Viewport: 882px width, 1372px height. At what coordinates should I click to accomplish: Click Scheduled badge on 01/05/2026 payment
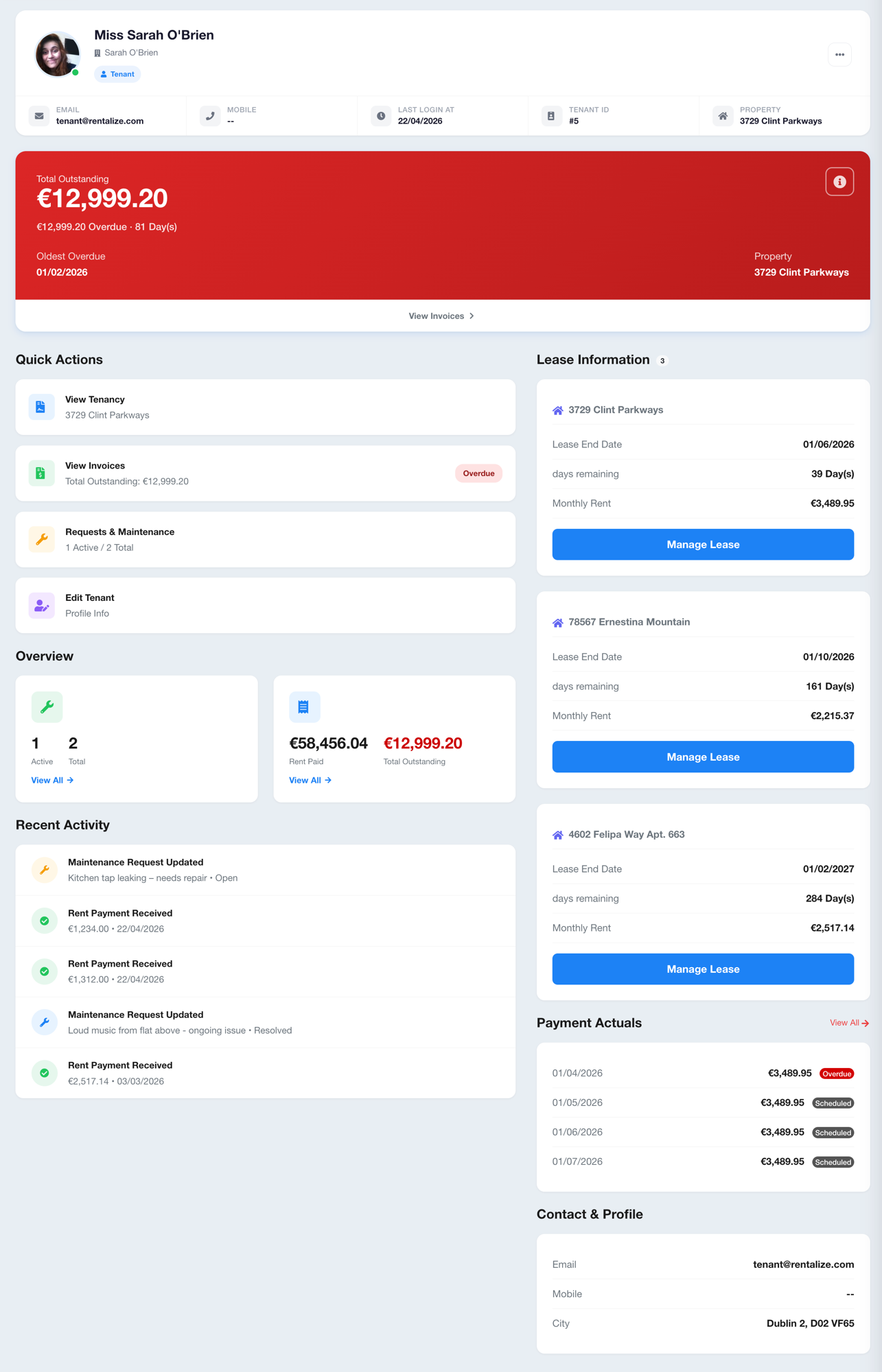point(833,1103)
